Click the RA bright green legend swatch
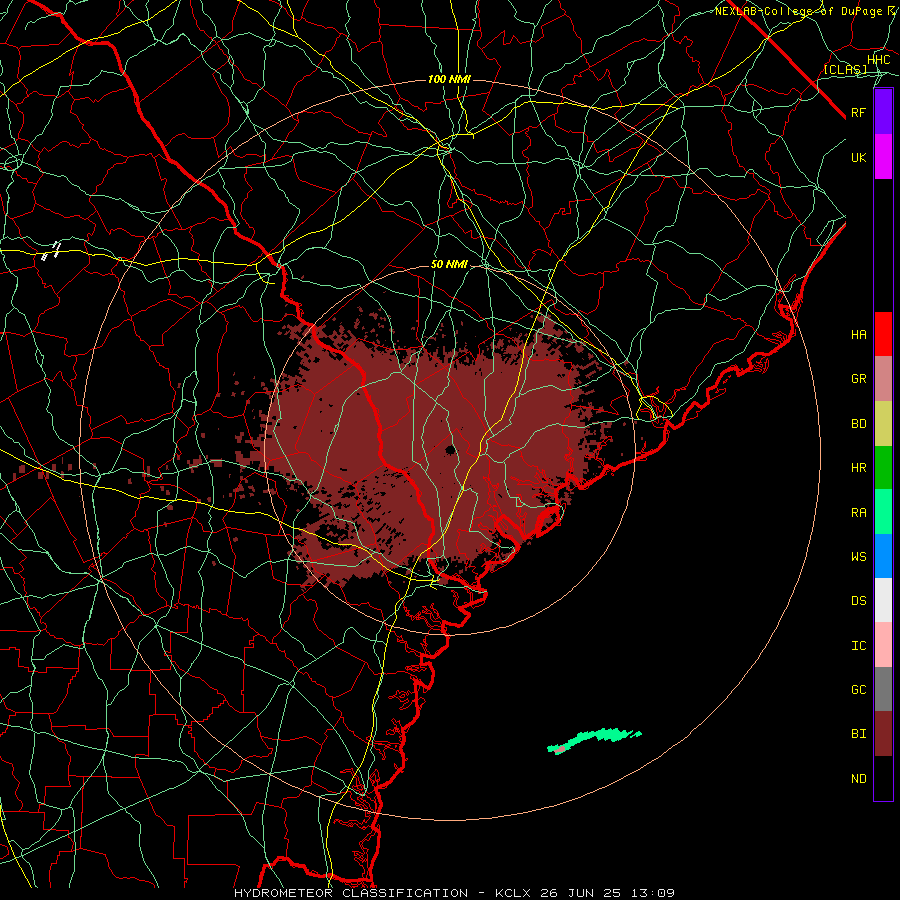The image size is (900, 900). 883,512
